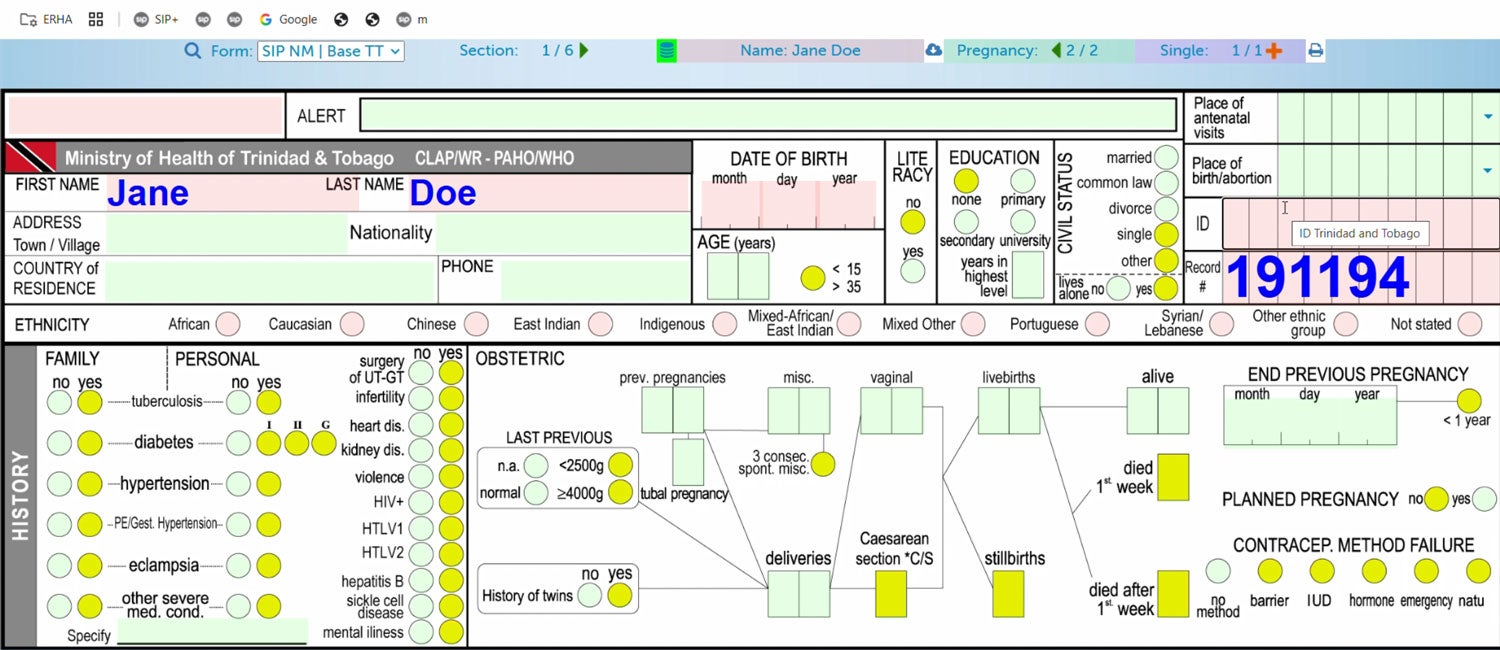This screenshot has height=650, width=1500.
Task: Click the printer icon
Action: [x=1316, y=51]
